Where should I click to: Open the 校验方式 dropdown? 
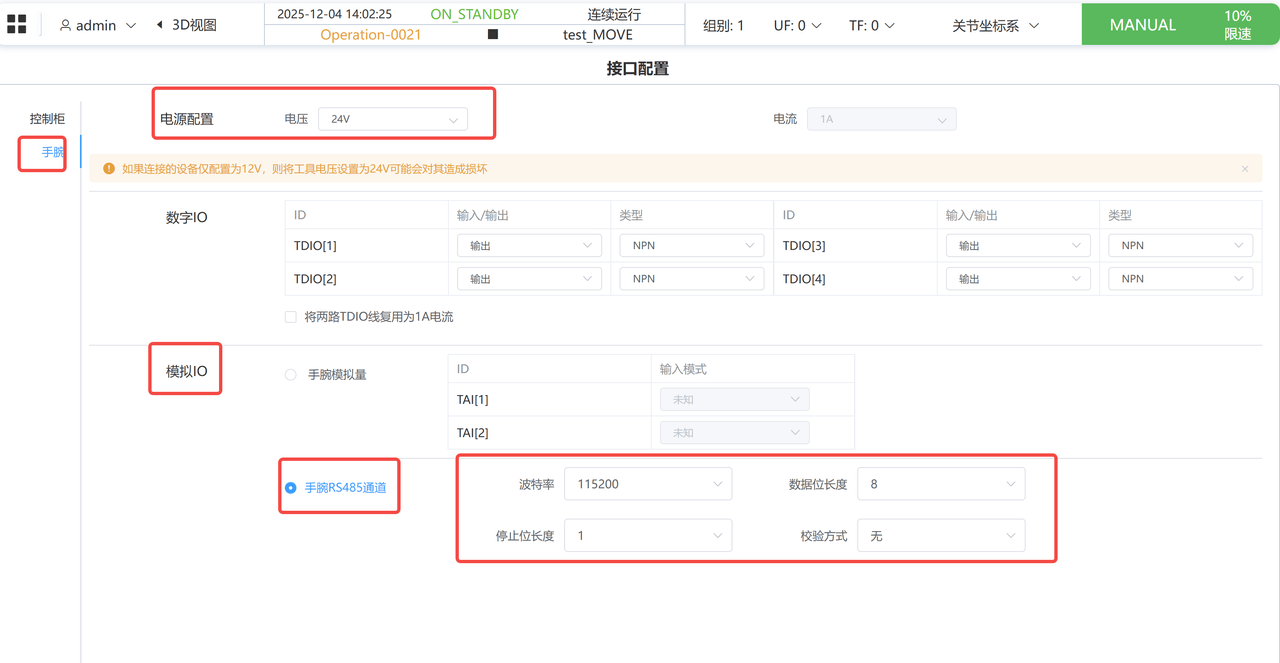[x=940, y=536]
